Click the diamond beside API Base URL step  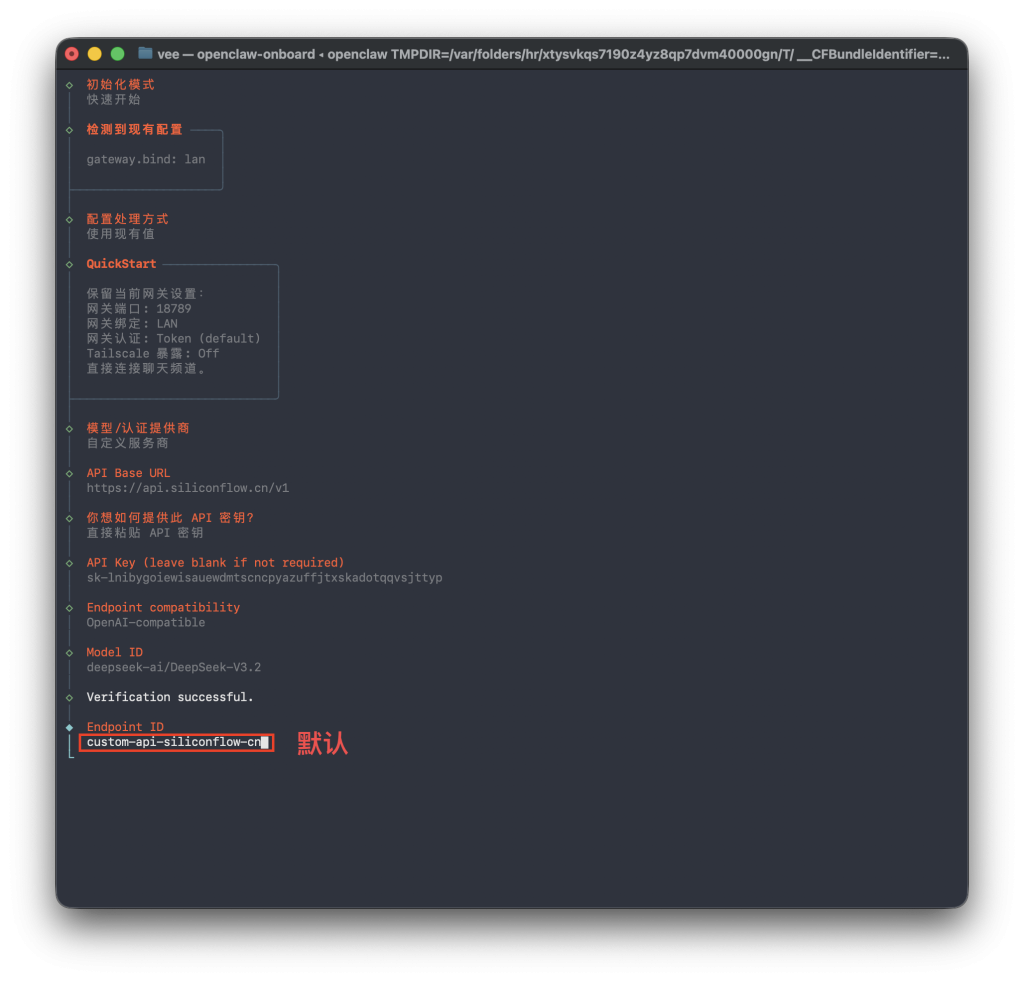68,472
